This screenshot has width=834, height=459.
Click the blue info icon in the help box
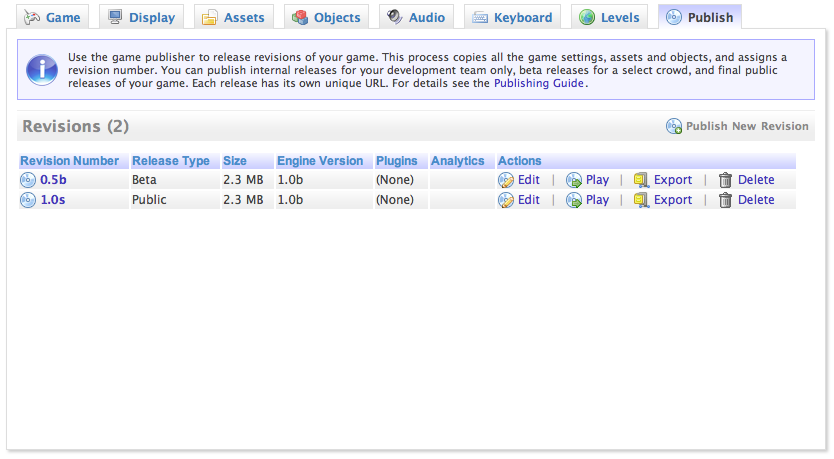(x=42, y=69)
